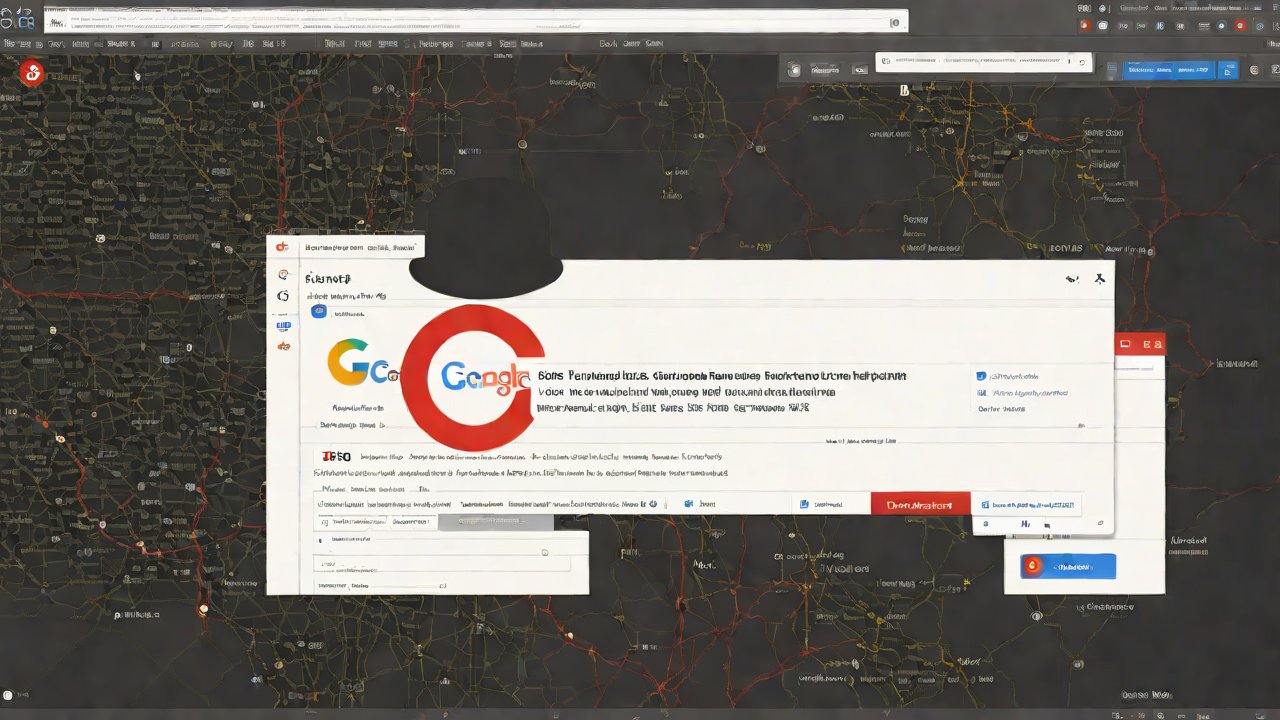The image size is (1280, 720).
Task: Click the pin icon at dialog's top-right
Action: point(1100,279)
